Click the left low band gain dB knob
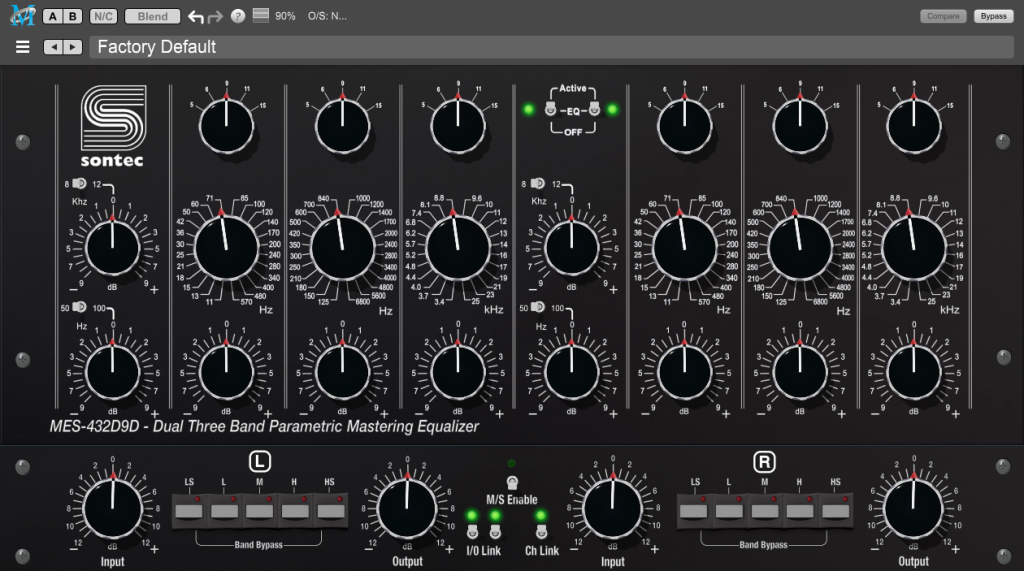The height and width of the screenshot is (571, 1024). pyautogui.click(x=227, y=372)
